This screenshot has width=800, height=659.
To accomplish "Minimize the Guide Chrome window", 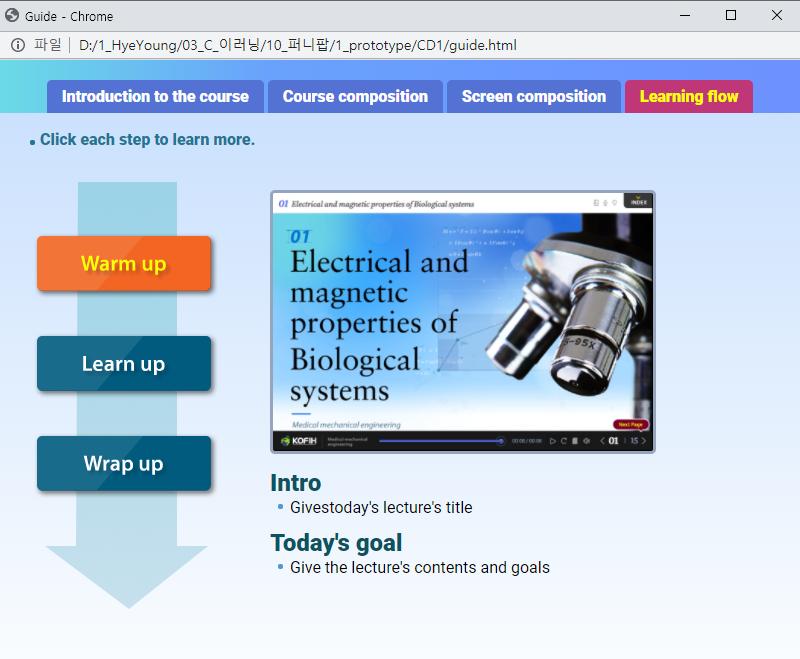I will pos(685,16).
